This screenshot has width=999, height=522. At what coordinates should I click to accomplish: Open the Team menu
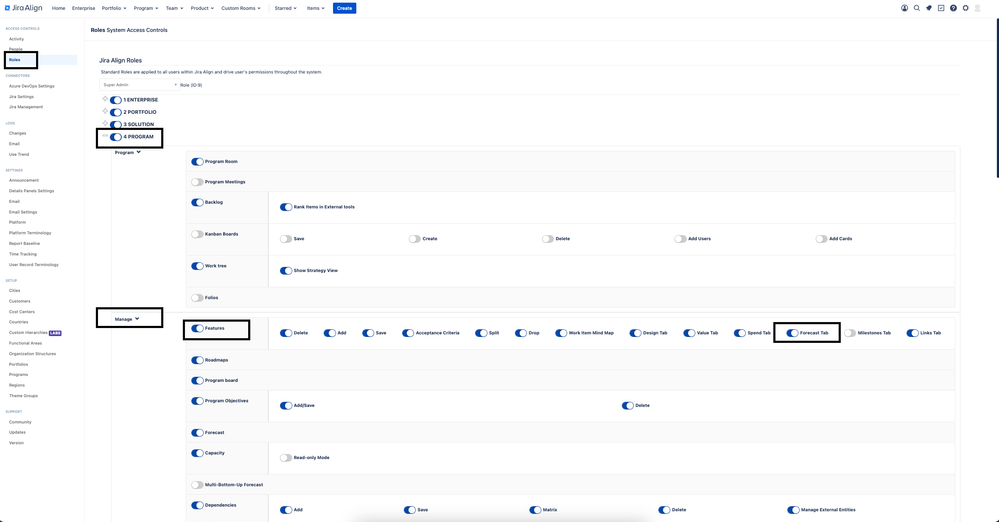click(x=175, y=8)
